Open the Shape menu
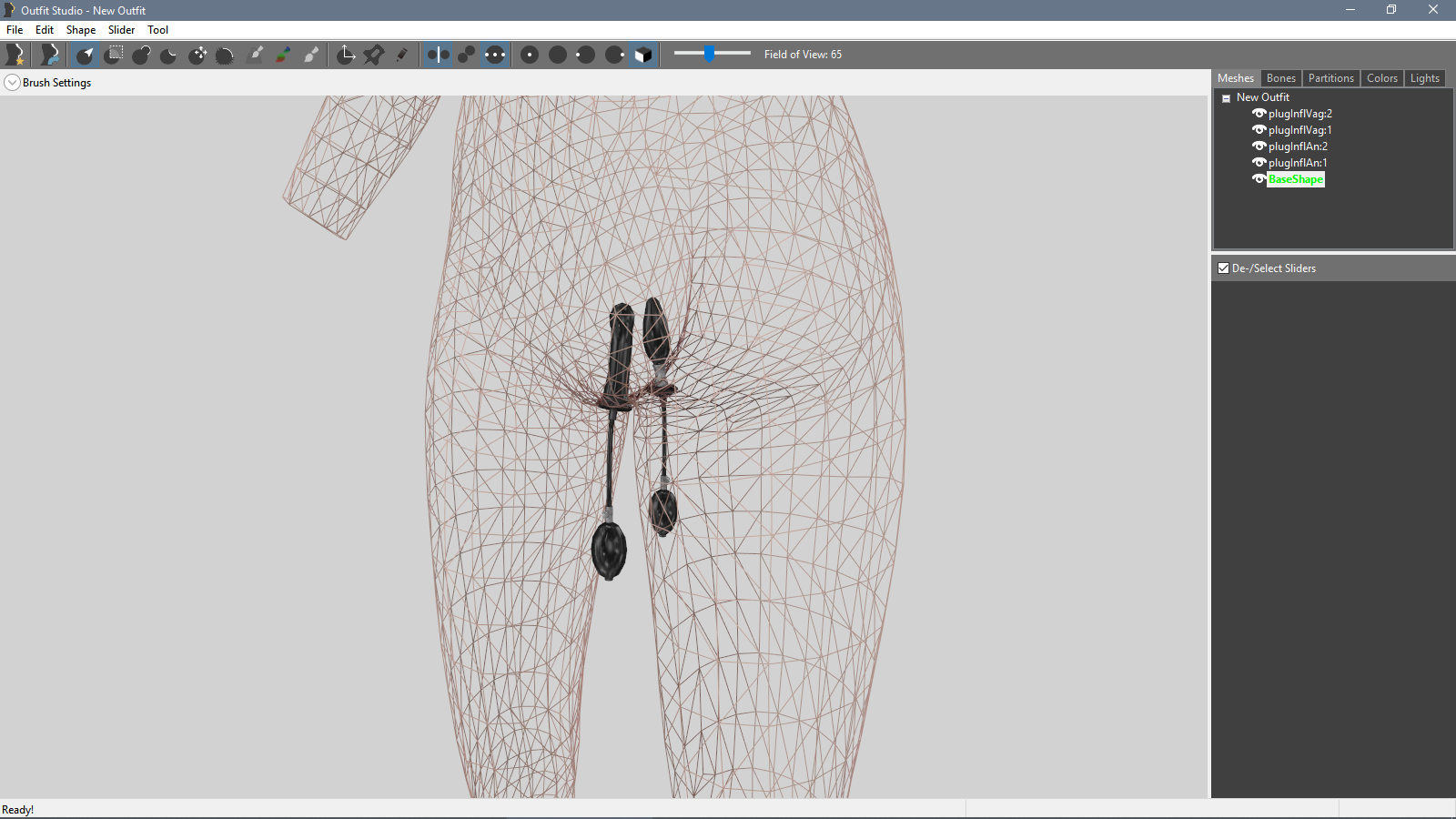The height and width of the screenshot is (819, 1456). point(81,30)
